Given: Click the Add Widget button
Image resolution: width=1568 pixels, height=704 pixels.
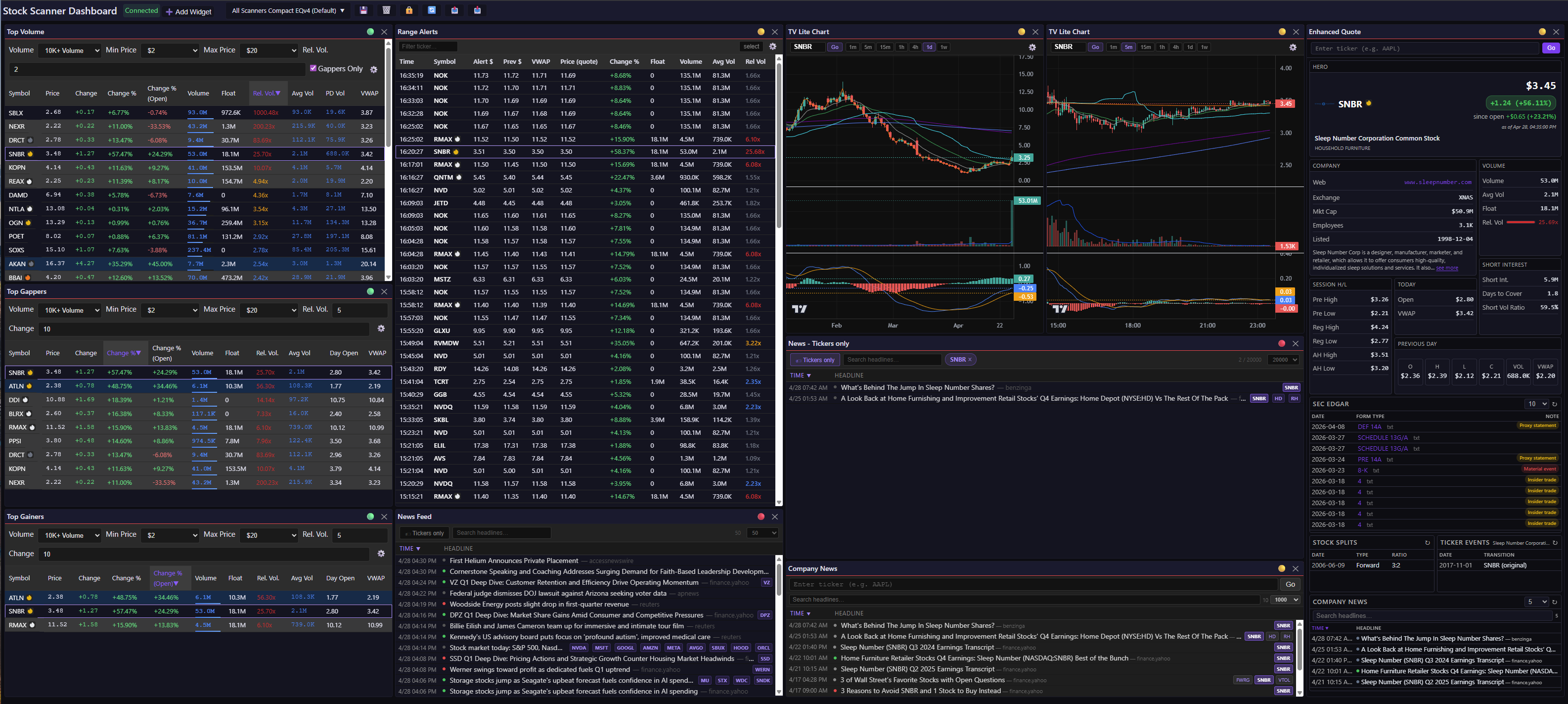Looking at the screenshot, I should tap(188, 11).
